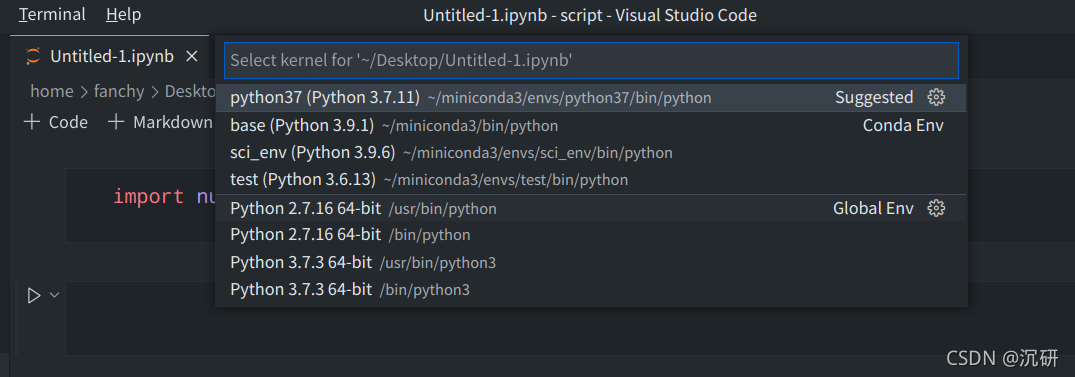The image size is (1075, 377).
Task: Choose Python 2.7.16 64-bit at /bin/python
Action: click(591, 235)
